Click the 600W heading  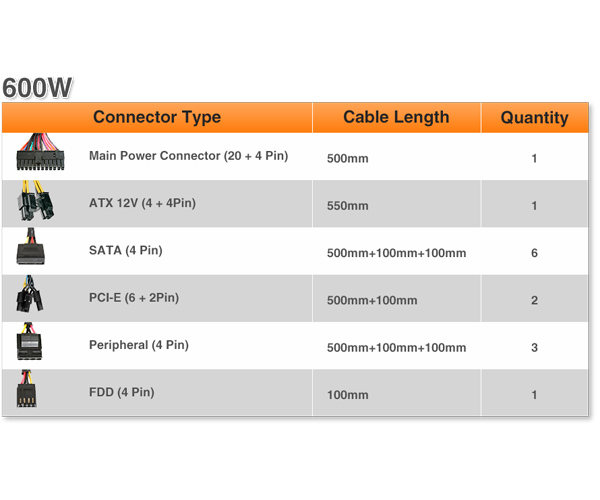(37, 88)
